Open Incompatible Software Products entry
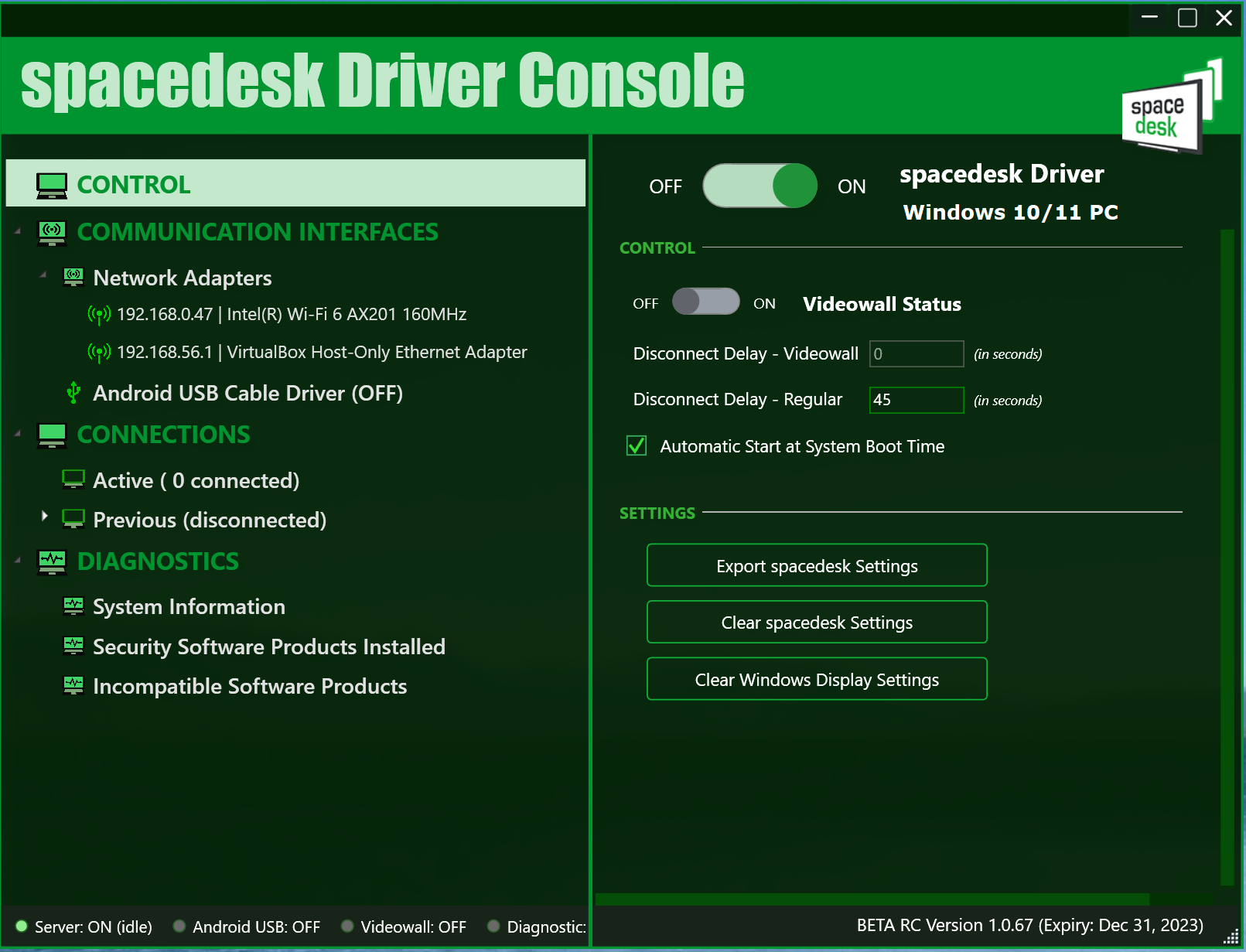This screenshot has width=1246, height=952. [x=249, y=686]
